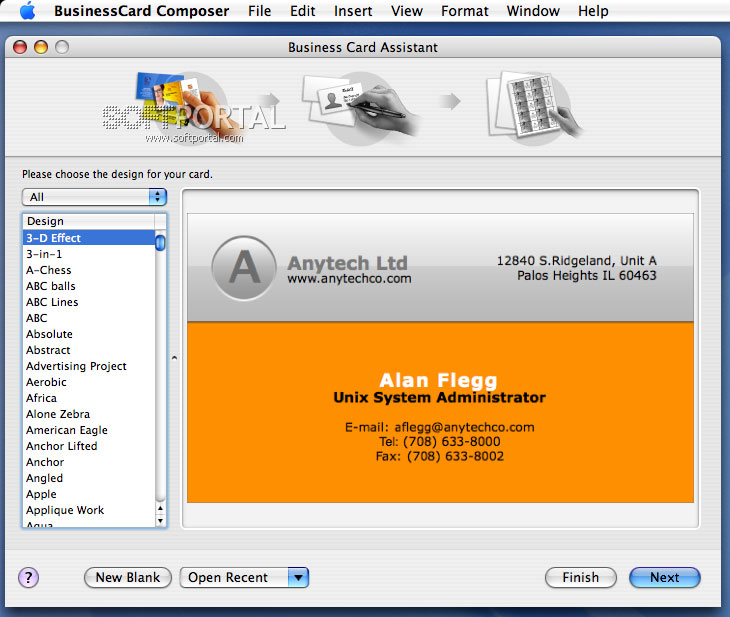Click the scrollbar up arrow in design list

[x=160, y=509]
